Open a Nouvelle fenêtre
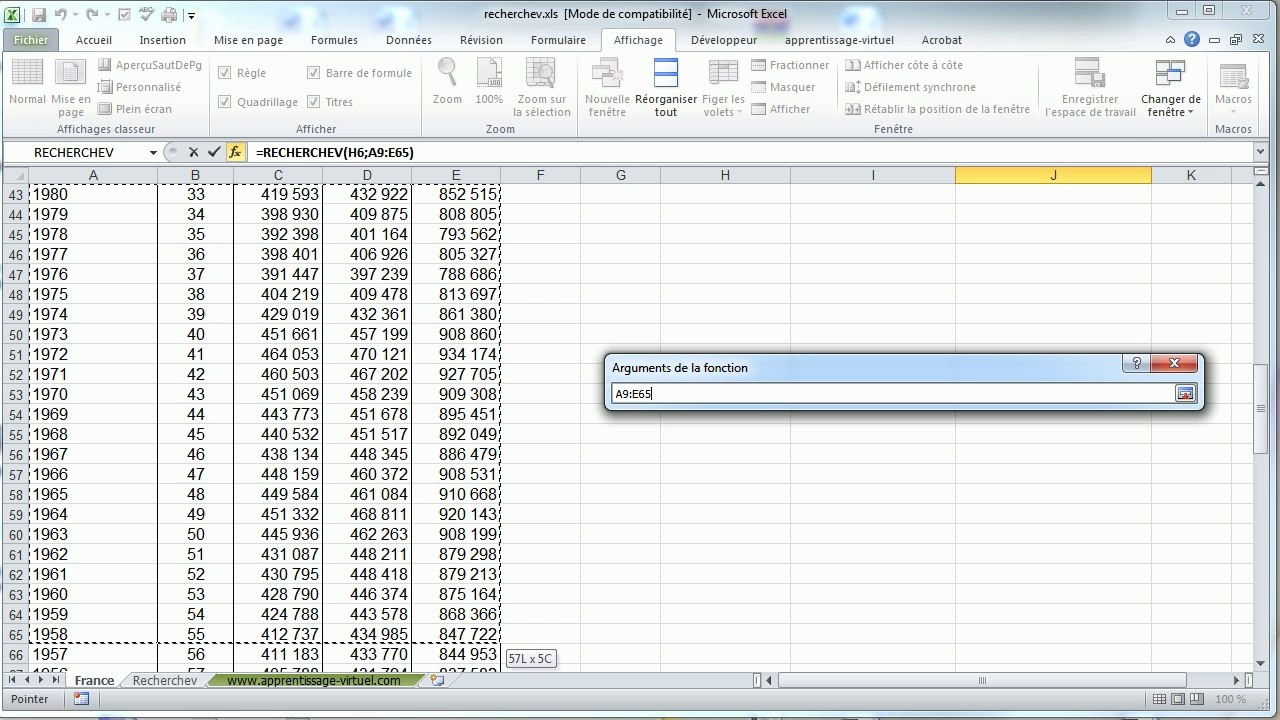Screen dimensions: 1280x720 [607, 88]
